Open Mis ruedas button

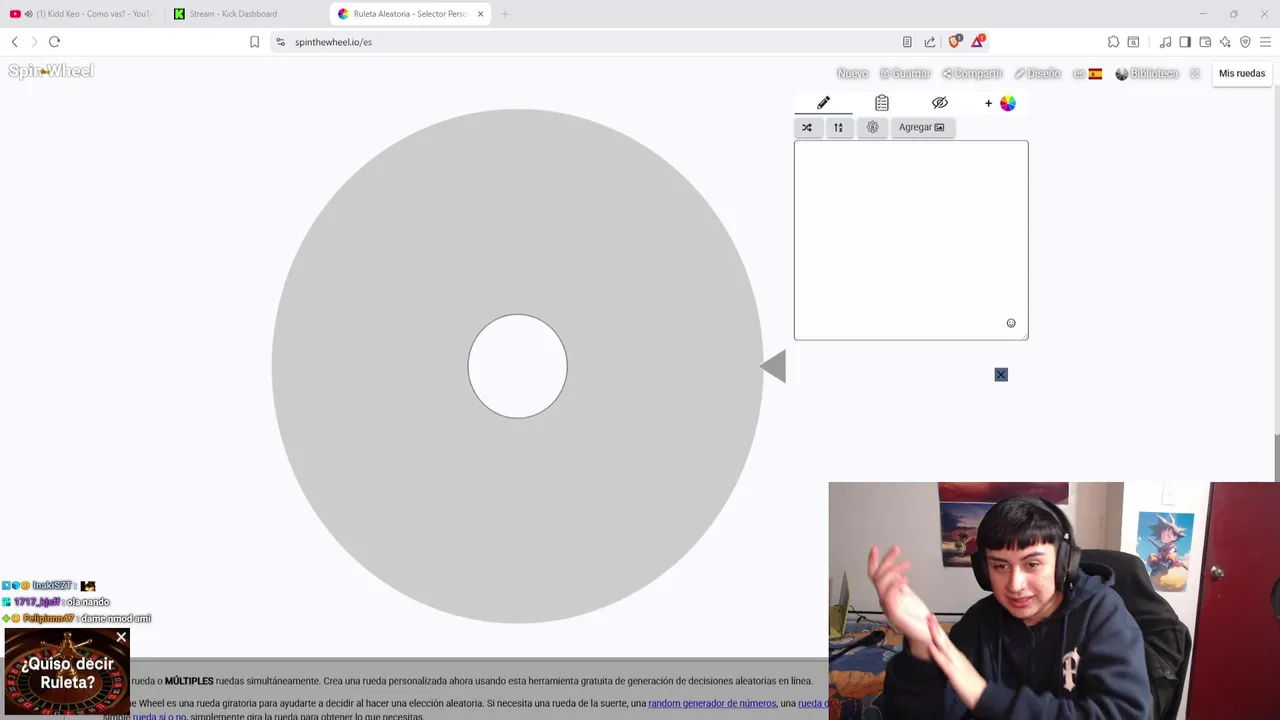coord(1242,73)
